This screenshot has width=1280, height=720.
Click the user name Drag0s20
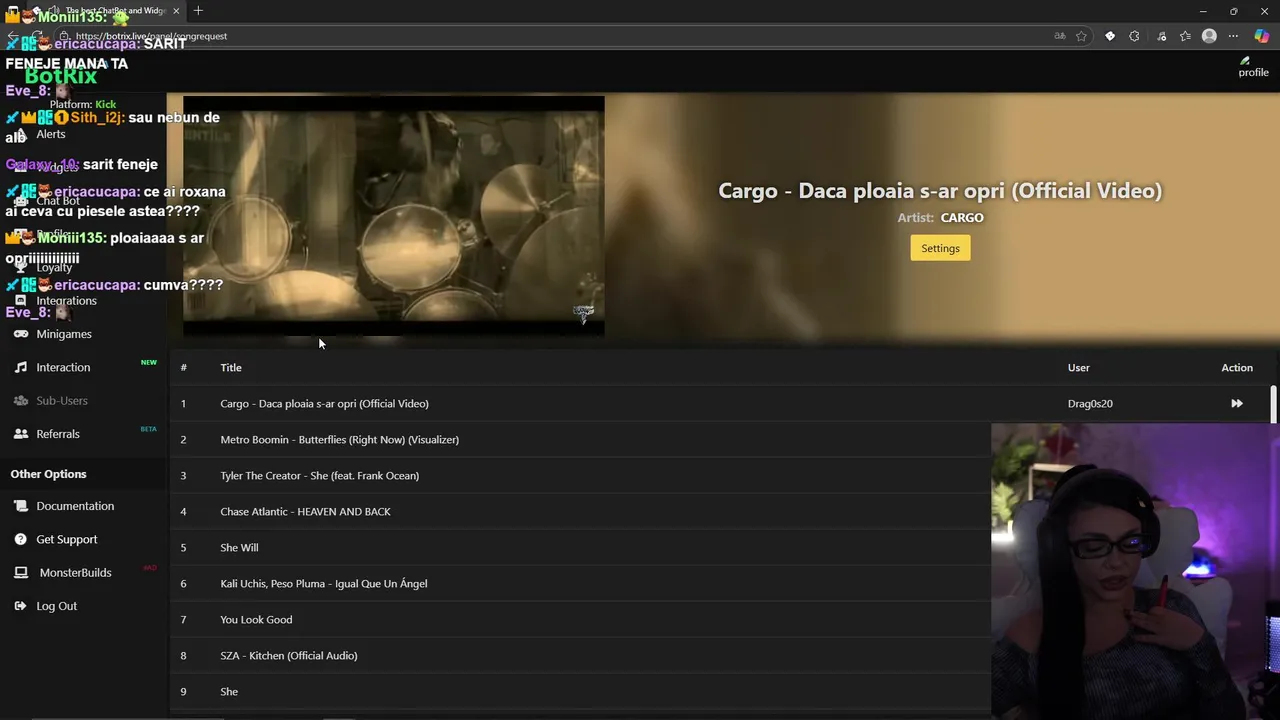point(1090,403)
